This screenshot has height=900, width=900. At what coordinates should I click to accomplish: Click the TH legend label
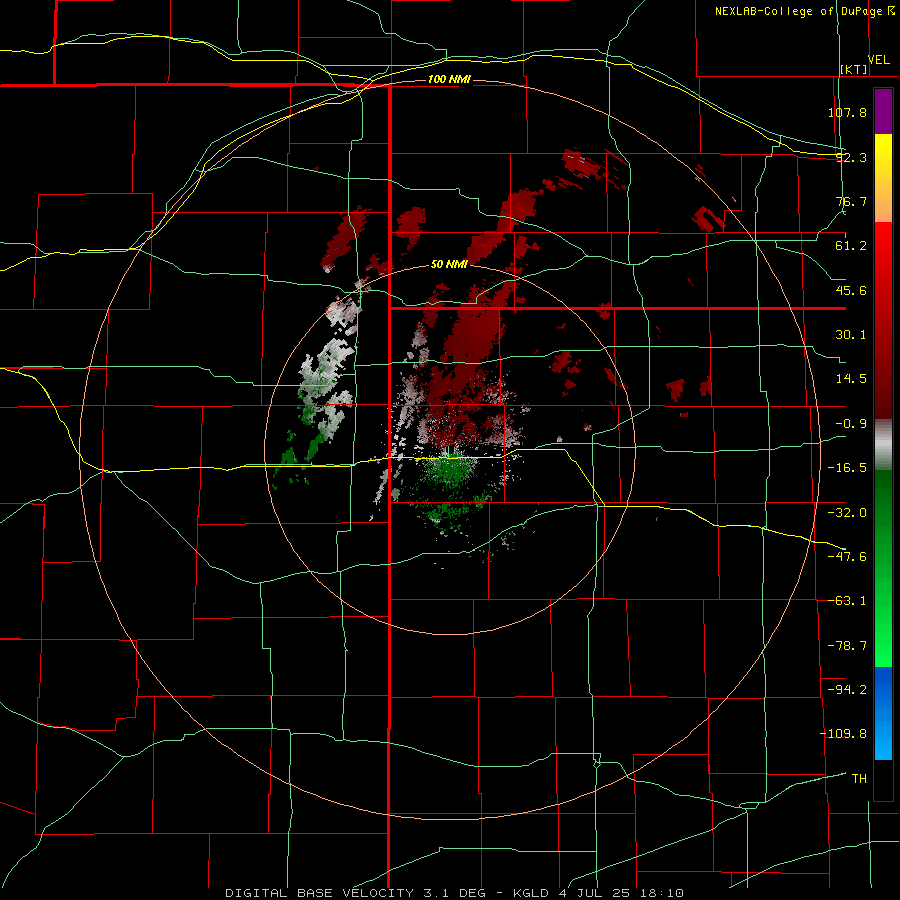859,779
